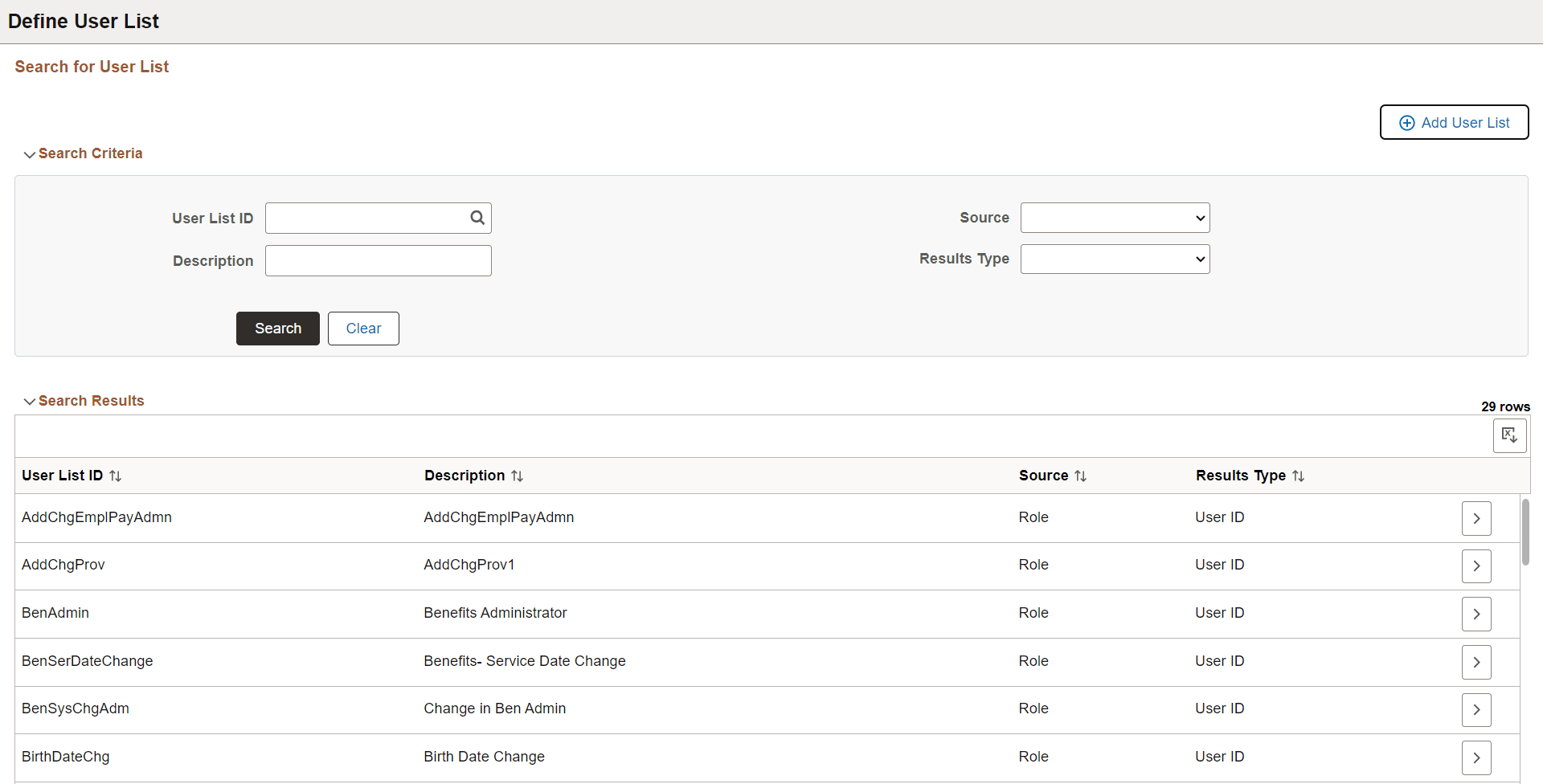Screen dimensions: 1543x784
Task: Click the Search button
Action: point(277,328)
